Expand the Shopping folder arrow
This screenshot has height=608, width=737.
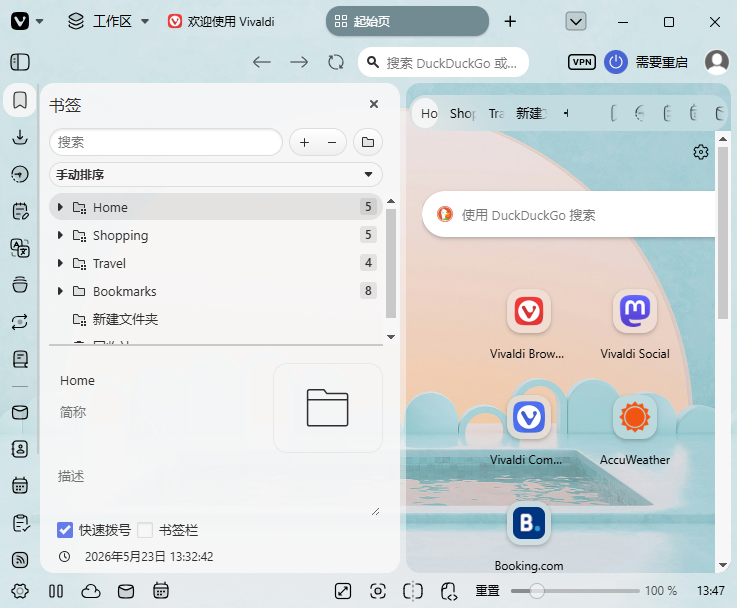click(x=60, y=235)
